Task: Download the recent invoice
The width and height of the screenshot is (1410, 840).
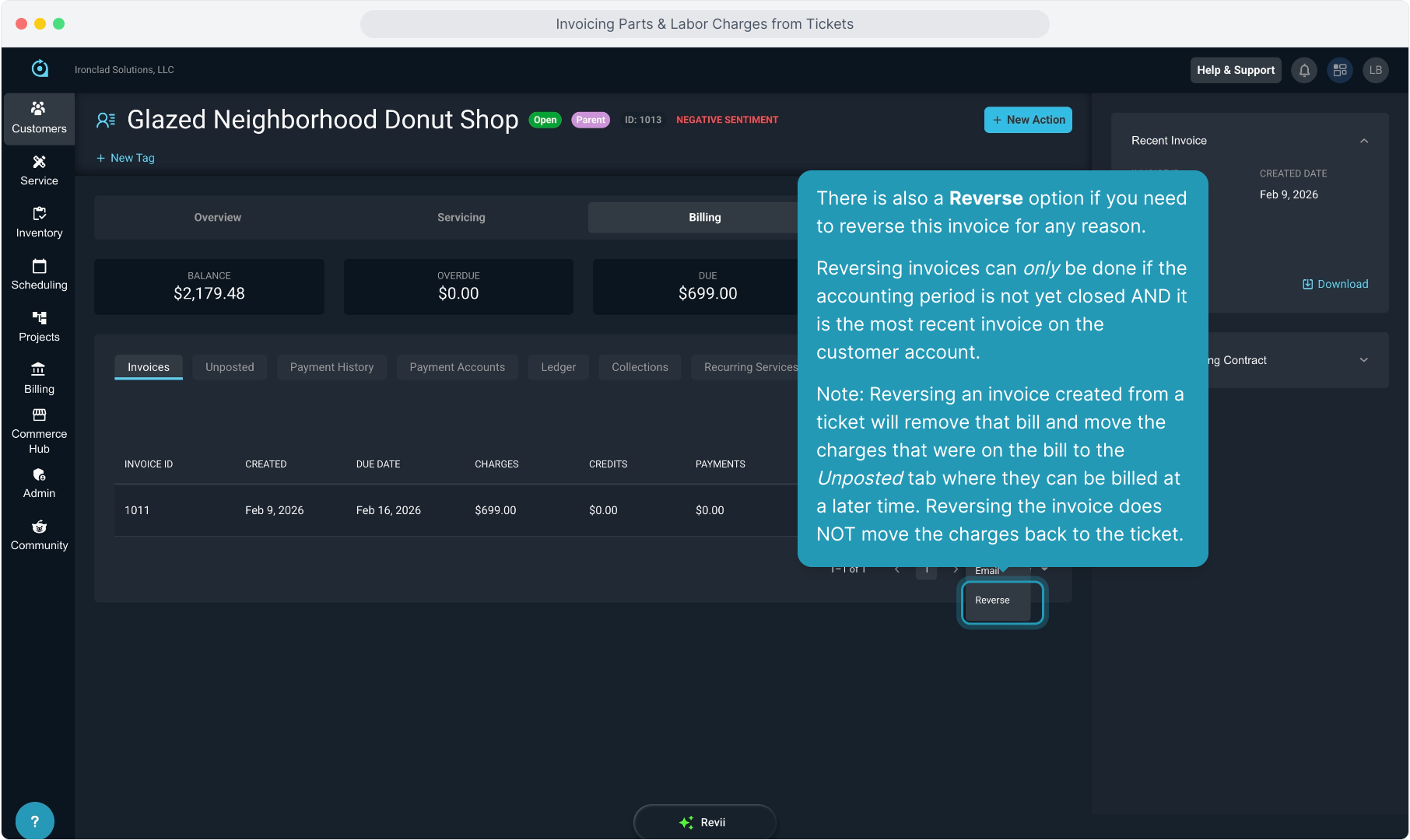Action: (x=1335, y=284)
